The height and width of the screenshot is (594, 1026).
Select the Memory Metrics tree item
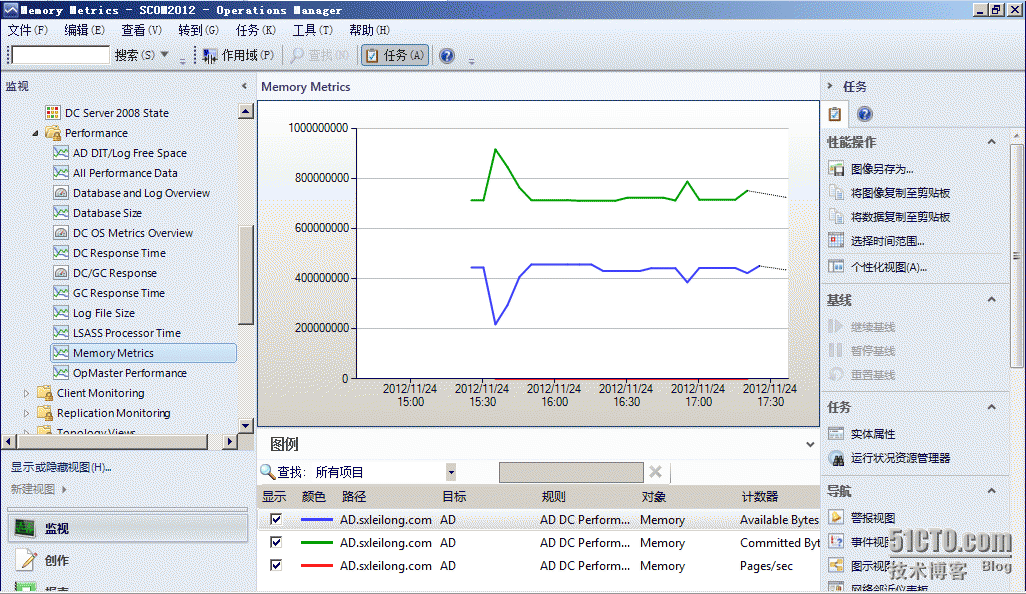point(143,353)
